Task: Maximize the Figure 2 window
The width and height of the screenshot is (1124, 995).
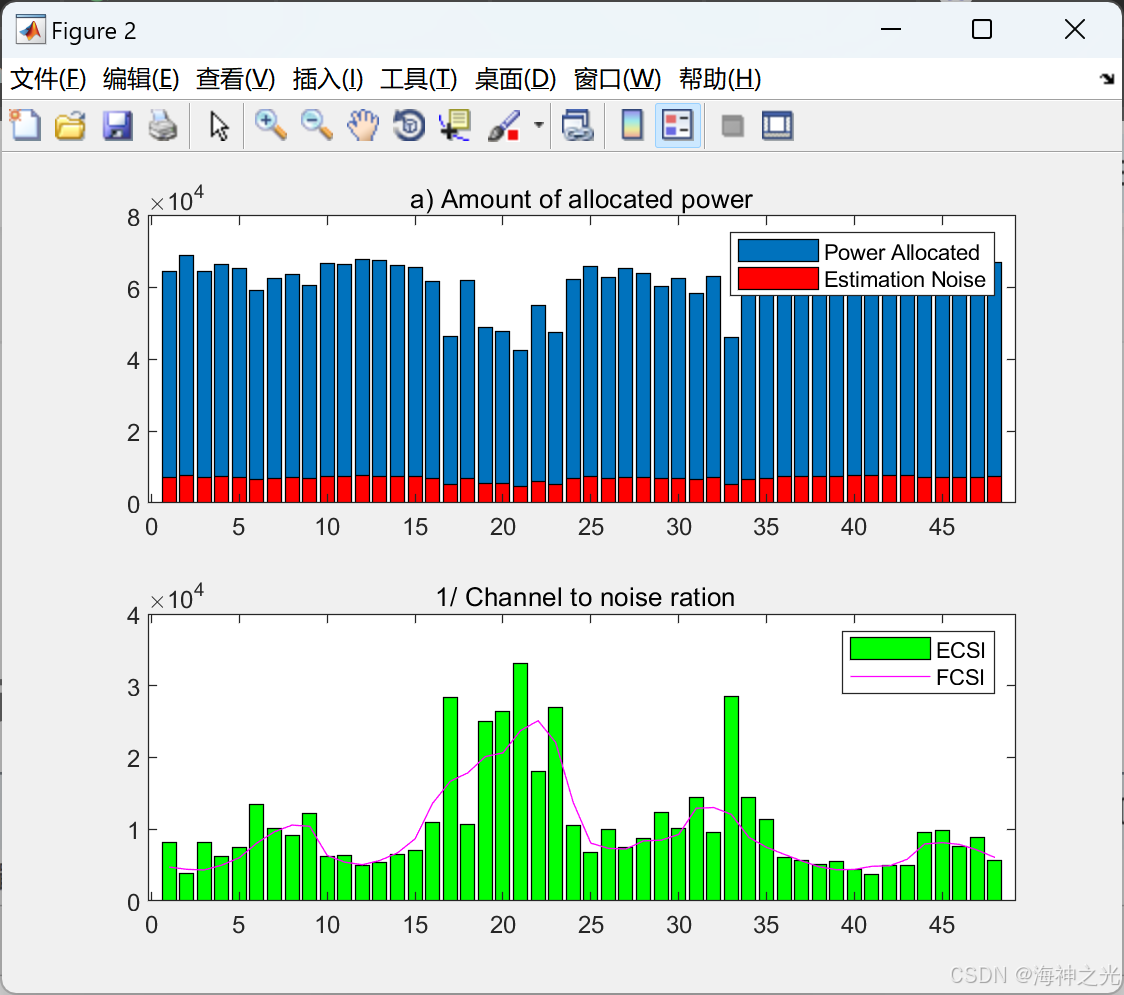Action: 982,29
